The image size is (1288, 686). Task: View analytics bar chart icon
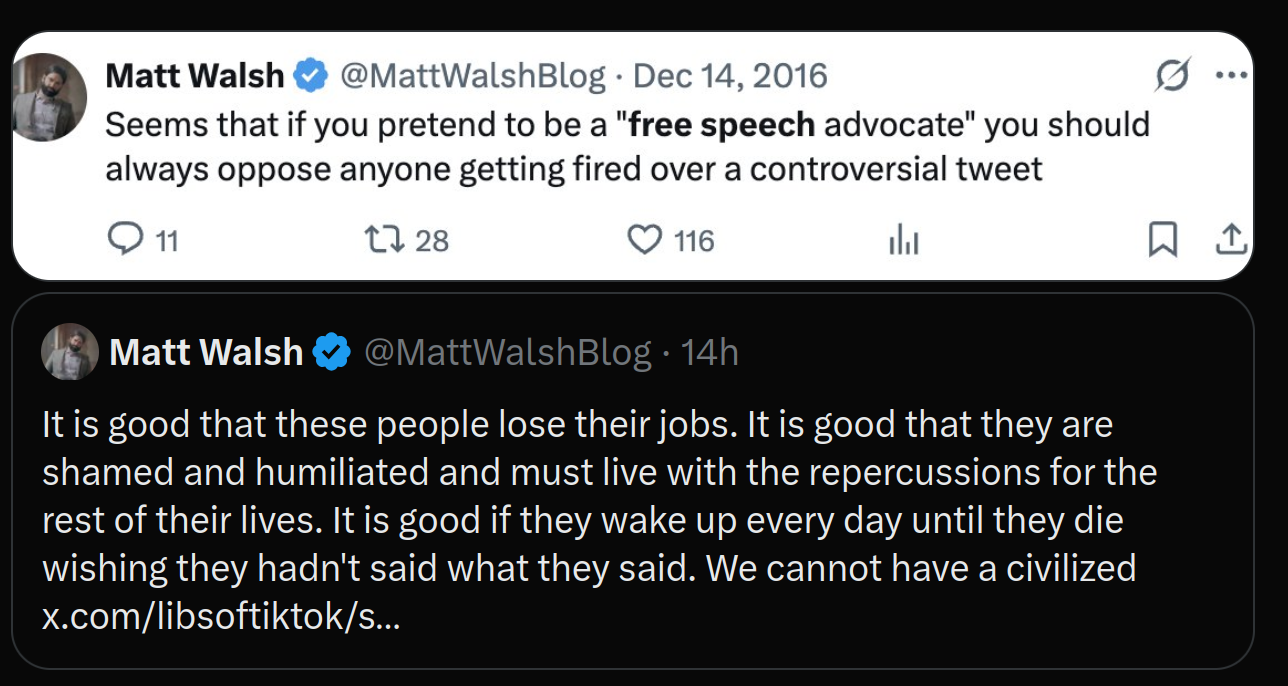[904, 241]
